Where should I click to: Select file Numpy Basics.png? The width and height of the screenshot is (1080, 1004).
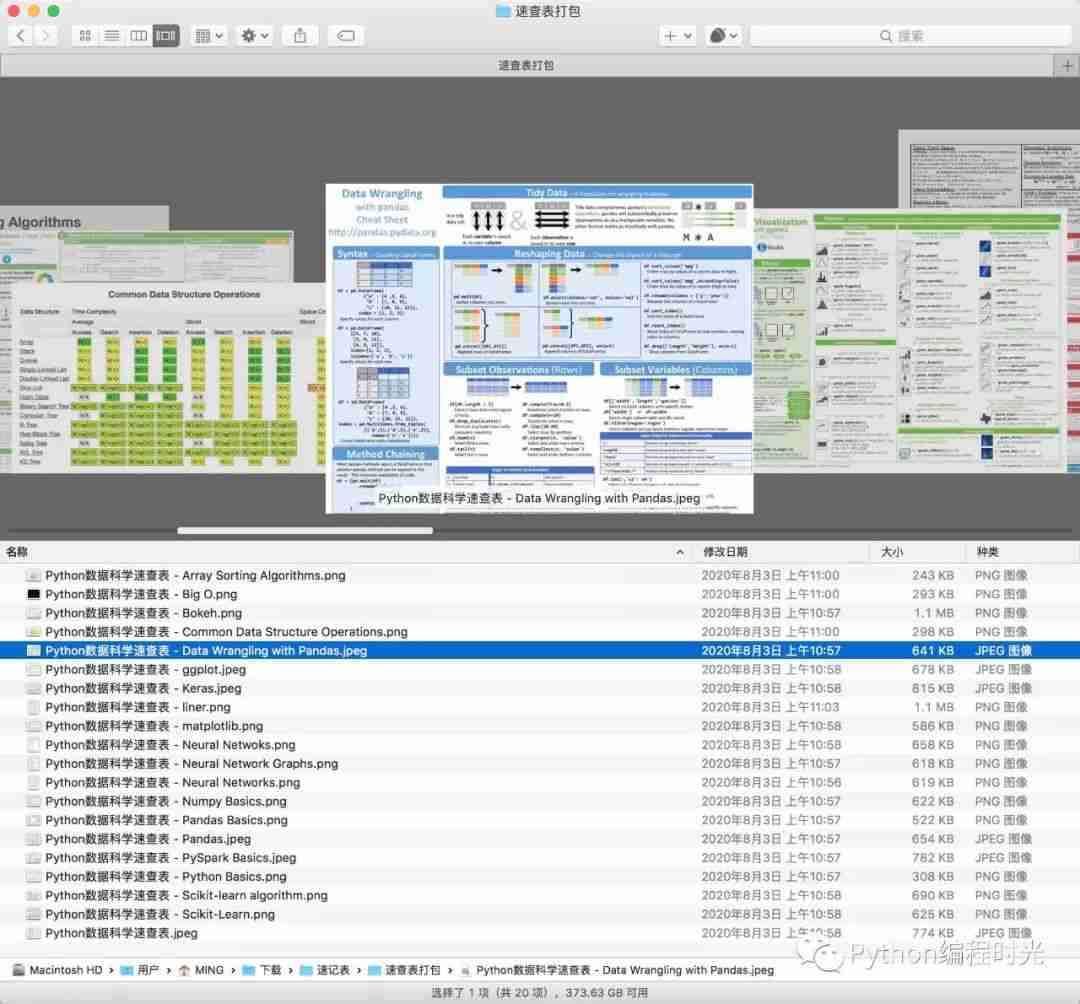[x=540, y=801]
